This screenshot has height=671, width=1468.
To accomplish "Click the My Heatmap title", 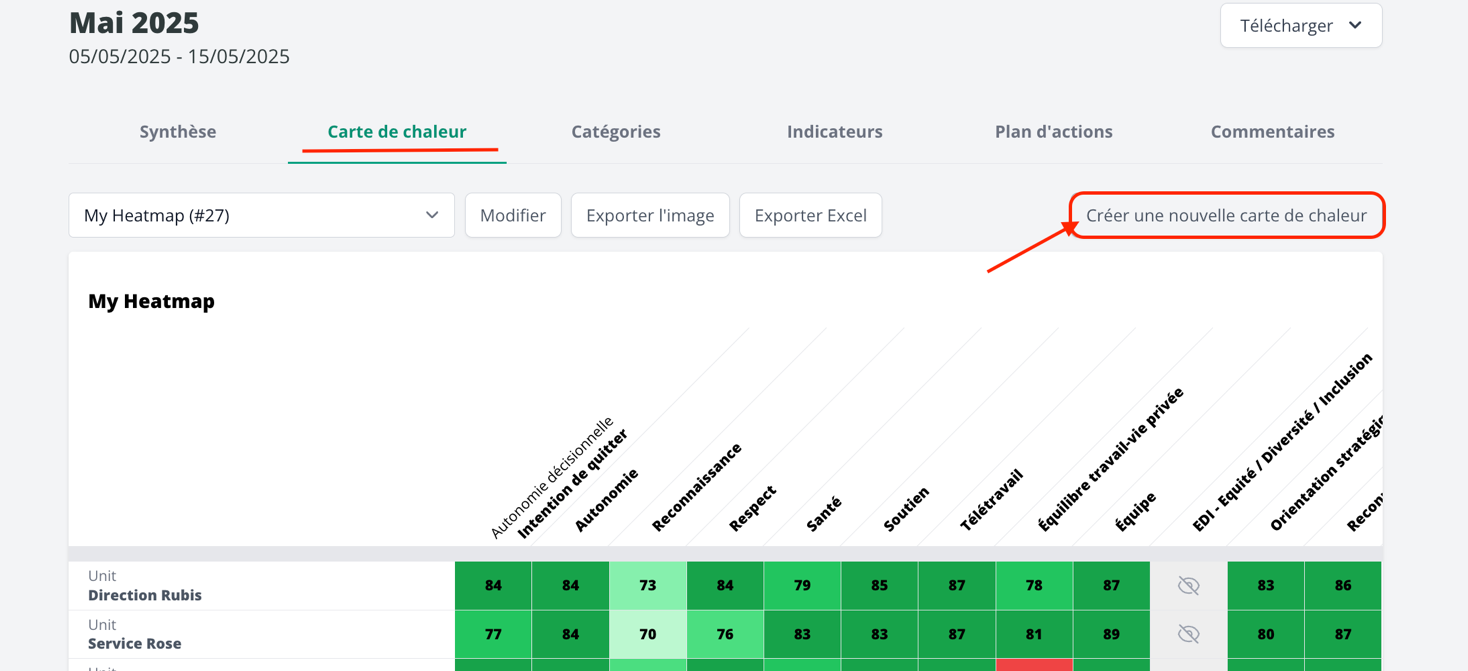I will pyautogui.click(x=152, y=301).
